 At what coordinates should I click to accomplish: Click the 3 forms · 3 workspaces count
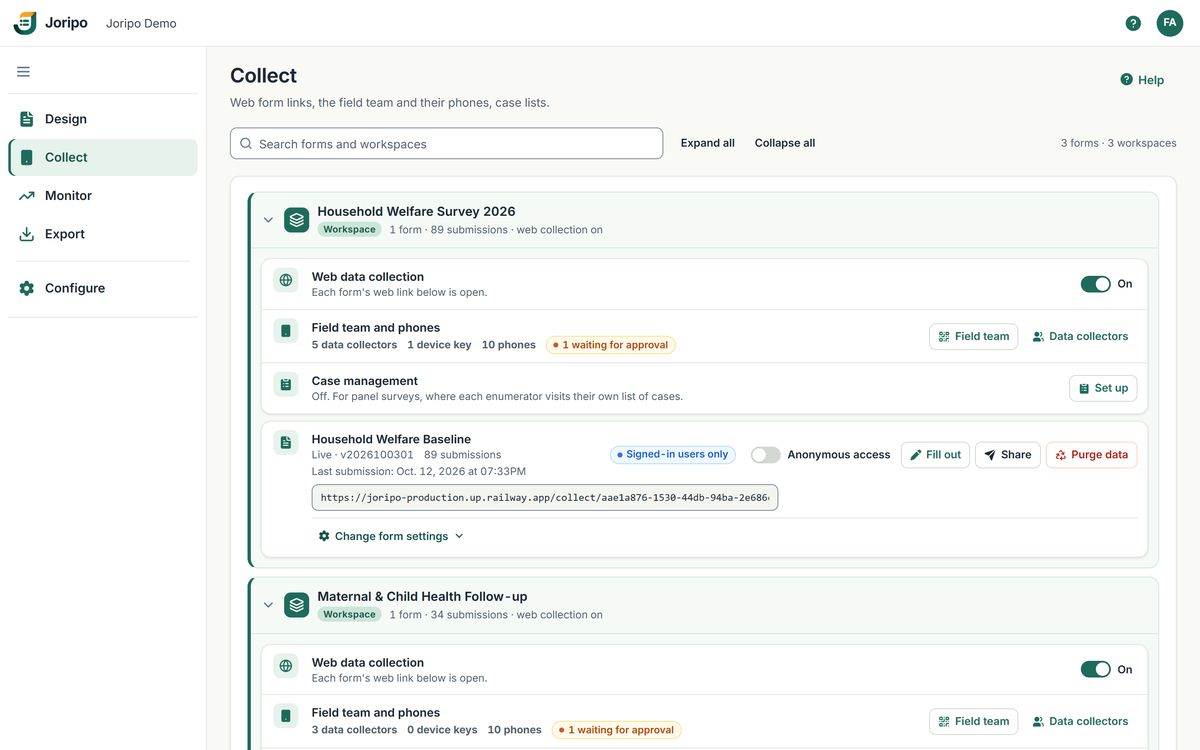[x=1118, y=143]
